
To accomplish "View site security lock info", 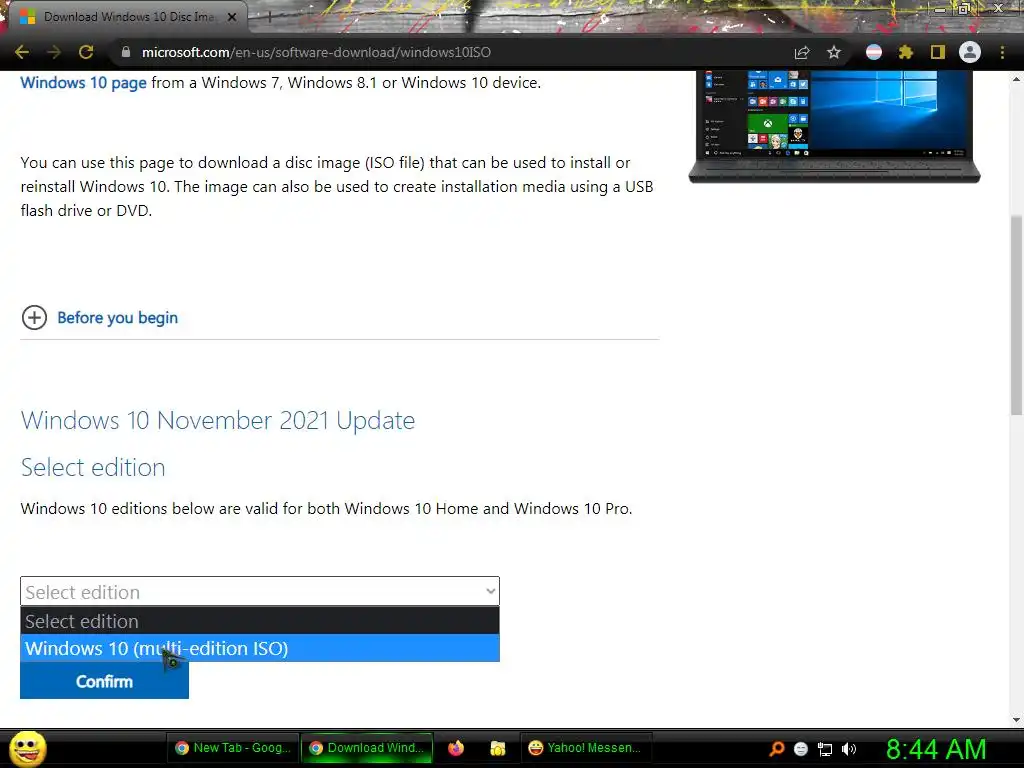I will 126,52.
